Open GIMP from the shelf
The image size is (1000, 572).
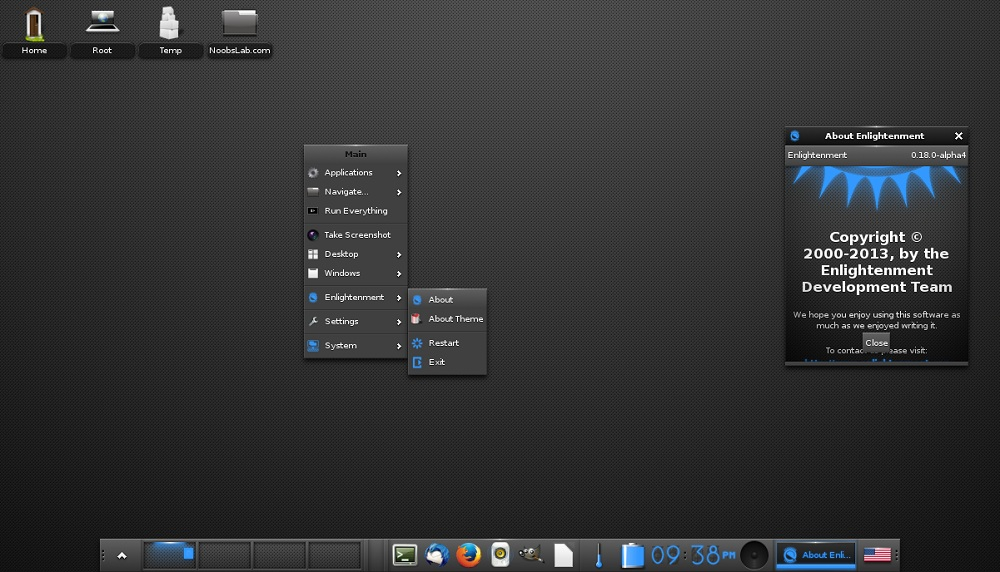(531, 554)
